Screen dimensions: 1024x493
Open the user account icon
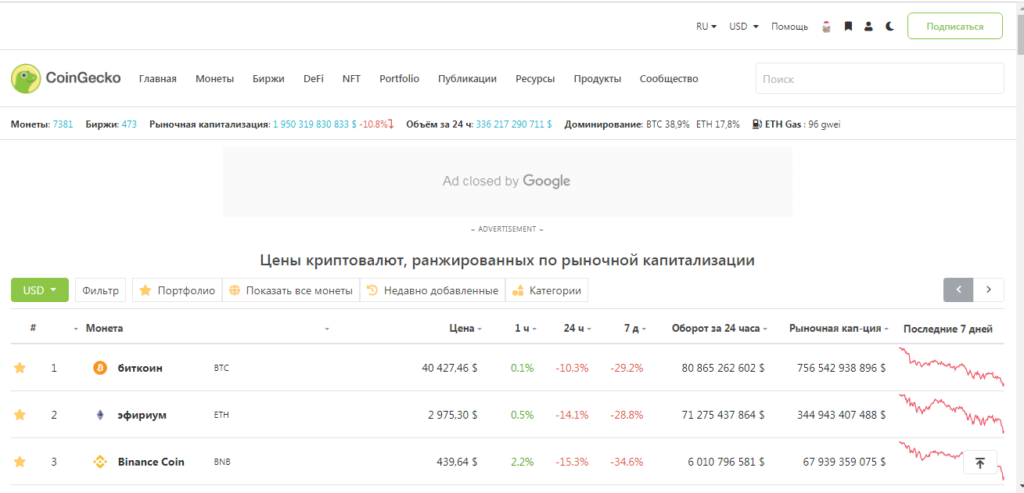(869, 27)
